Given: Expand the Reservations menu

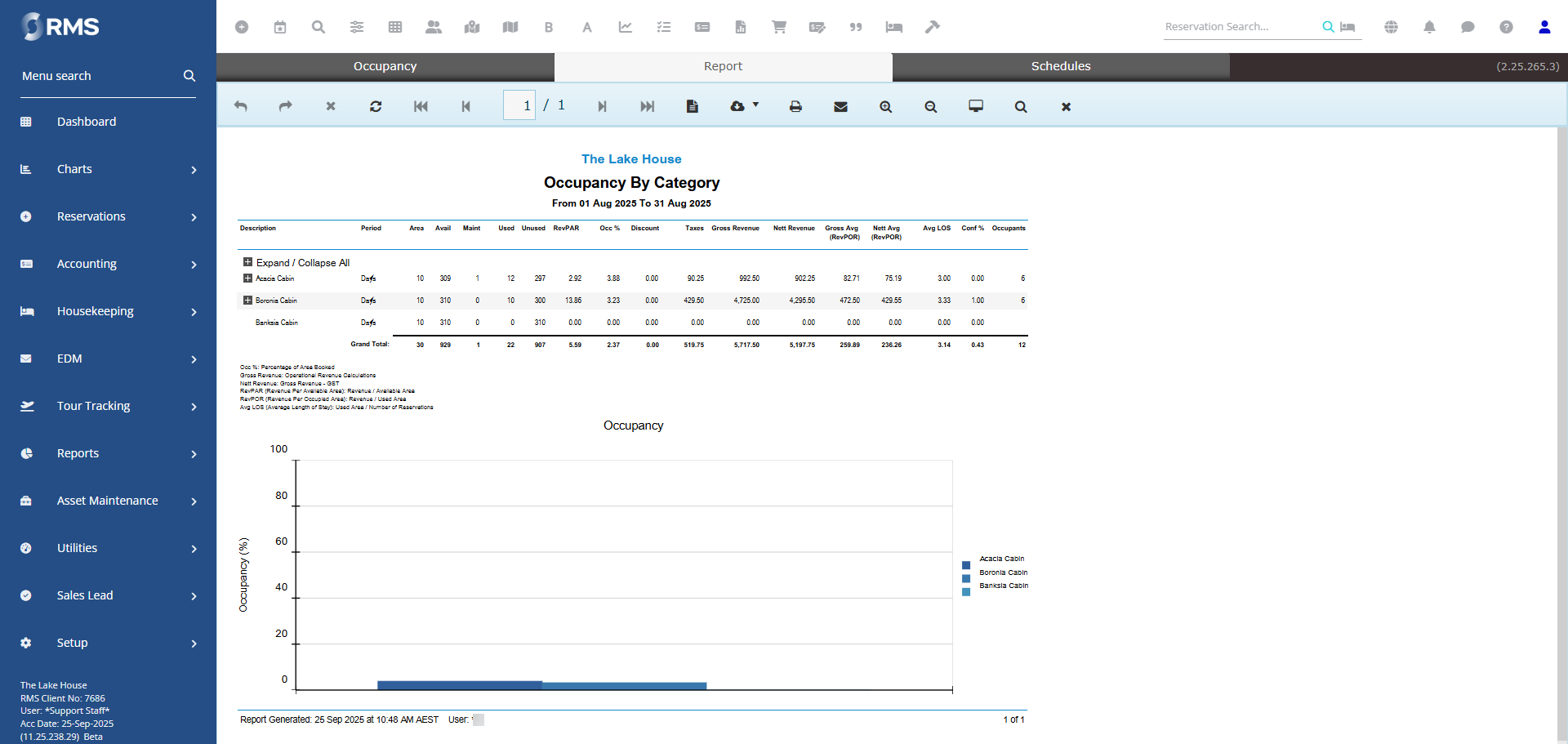Looking at the screenshot, I should (108, 216).
